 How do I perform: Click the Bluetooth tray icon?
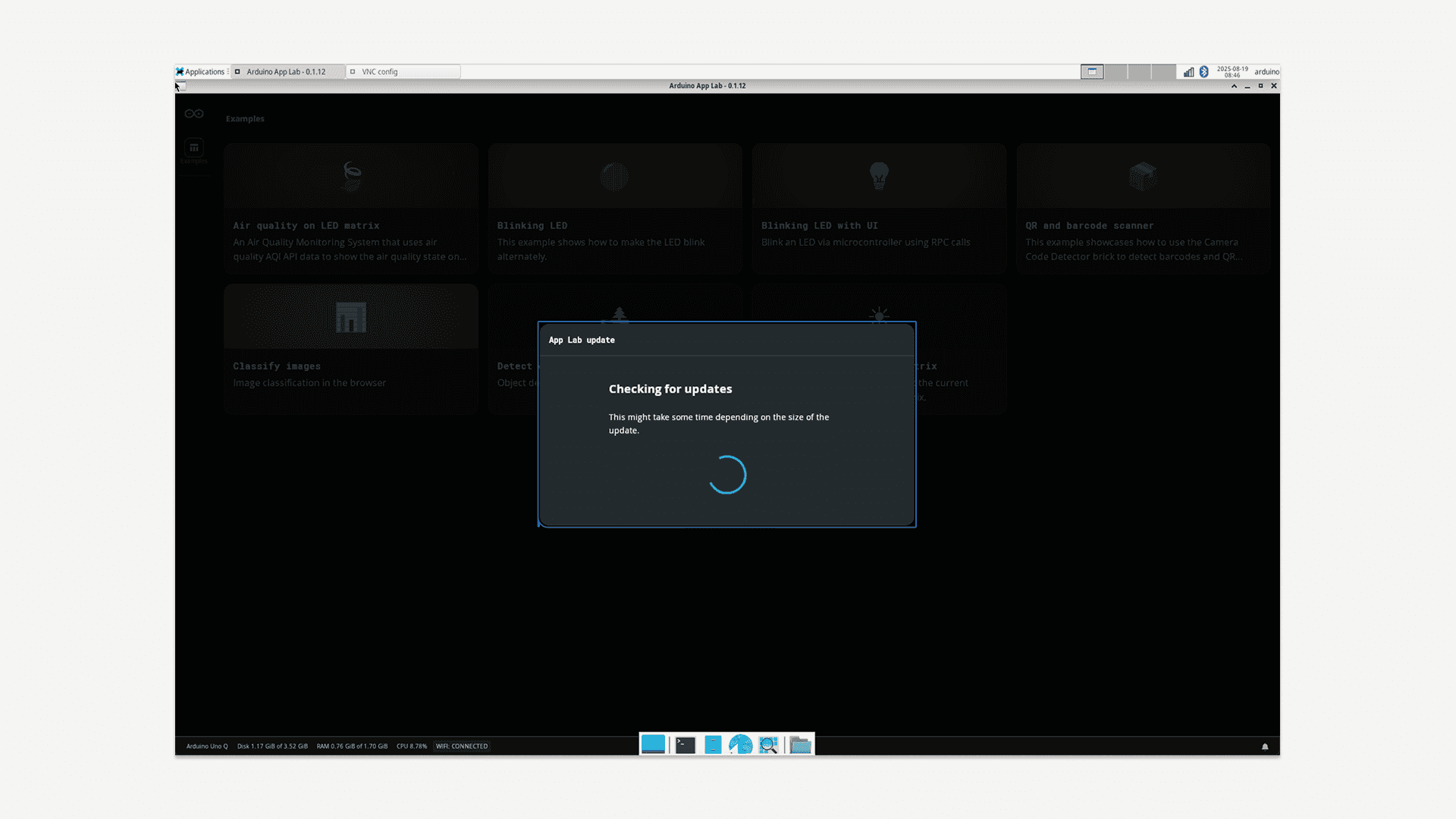click(1203, 72)
